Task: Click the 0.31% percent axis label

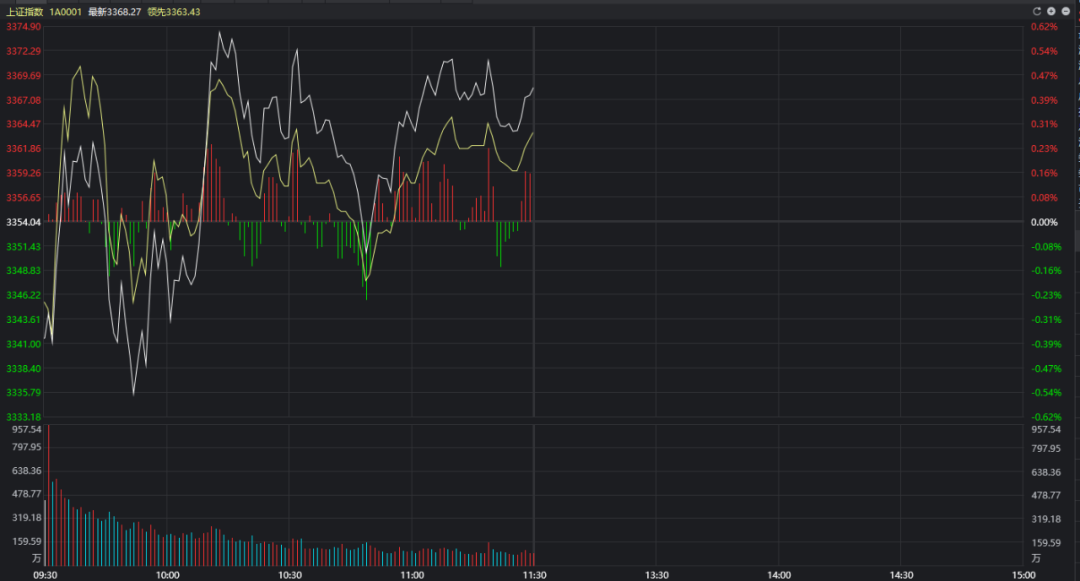Action: point(1044,124)
